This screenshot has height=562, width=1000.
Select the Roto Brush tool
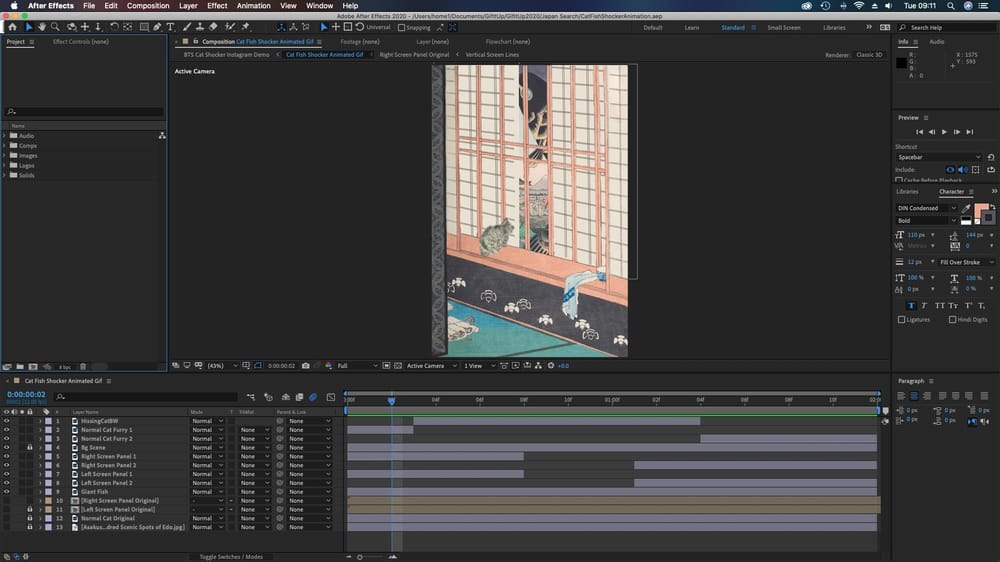(x=230, y=27)
